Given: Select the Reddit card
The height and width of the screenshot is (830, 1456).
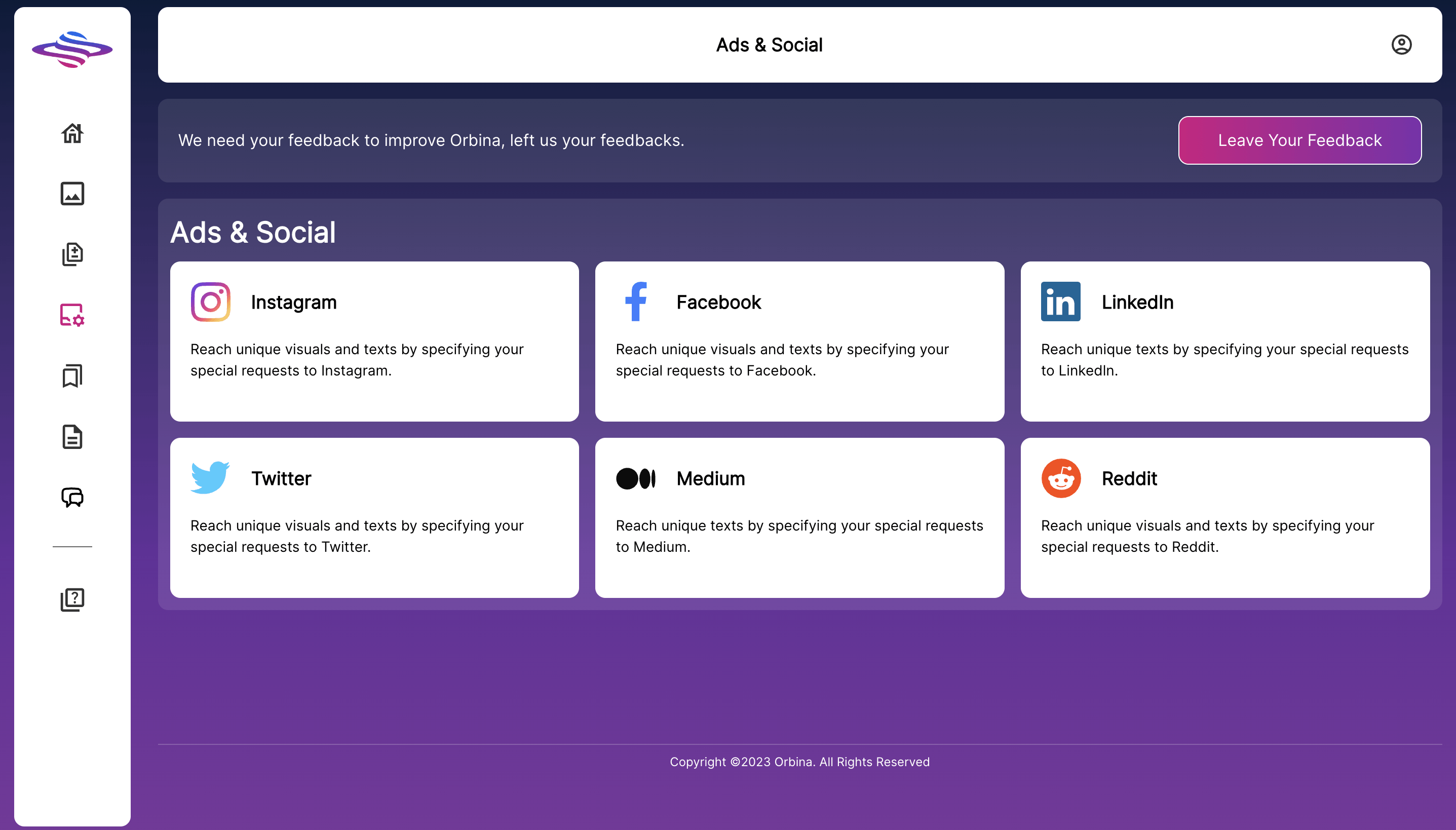Looking at the screenshot, I should 1224,518.
